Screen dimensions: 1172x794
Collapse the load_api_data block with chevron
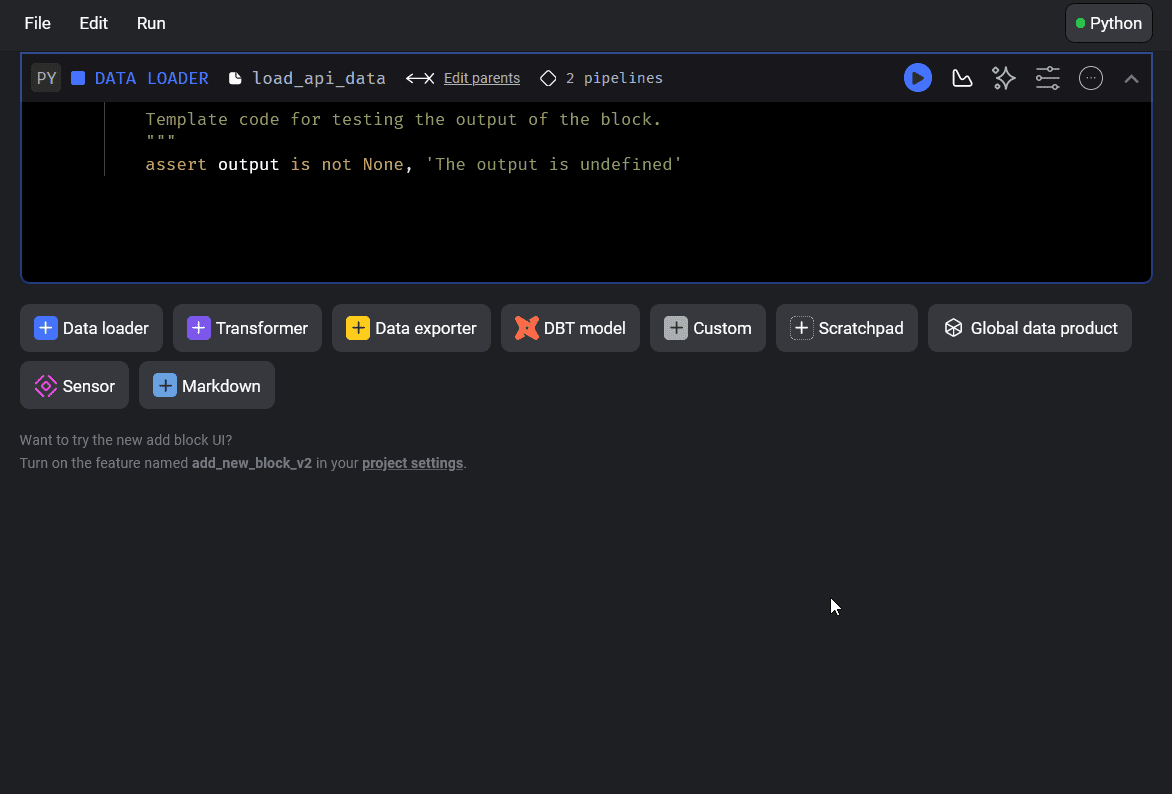coord(1132,79)
